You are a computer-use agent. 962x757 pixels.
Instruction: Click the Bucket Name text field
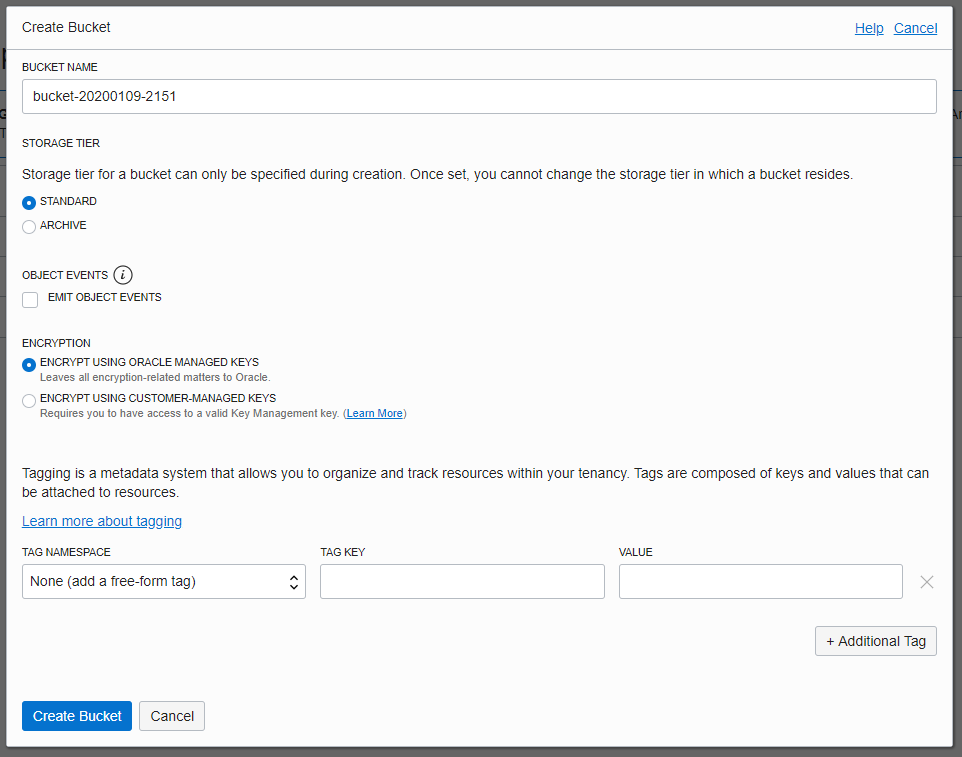(x=479, y=97)
